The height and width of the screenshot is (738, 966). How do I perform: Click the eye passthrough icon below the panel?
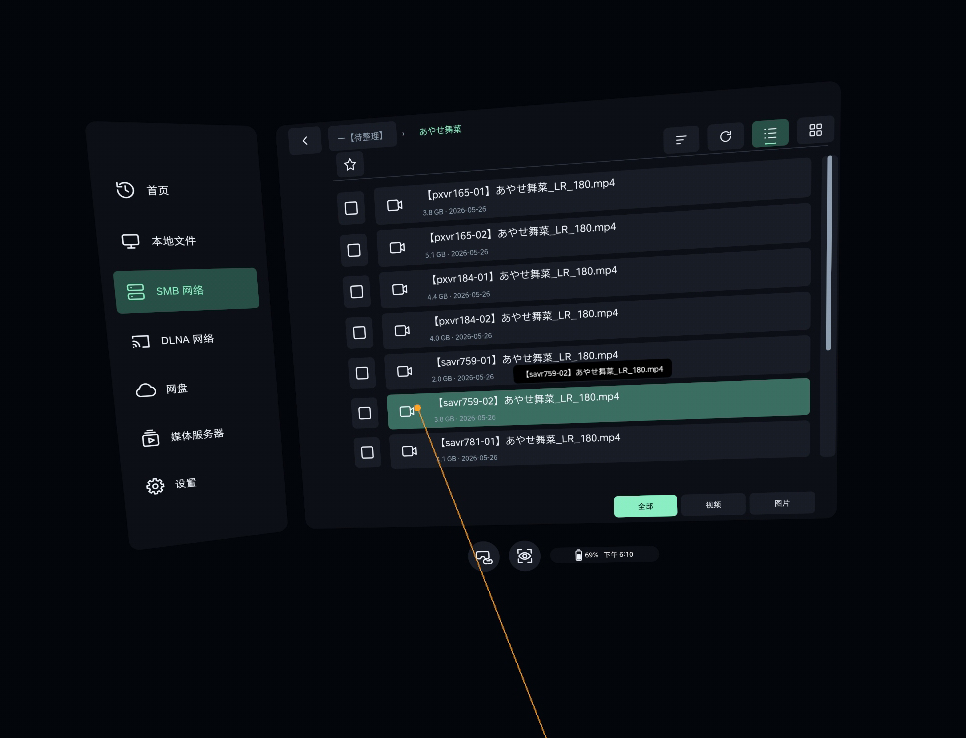[524, 556]
